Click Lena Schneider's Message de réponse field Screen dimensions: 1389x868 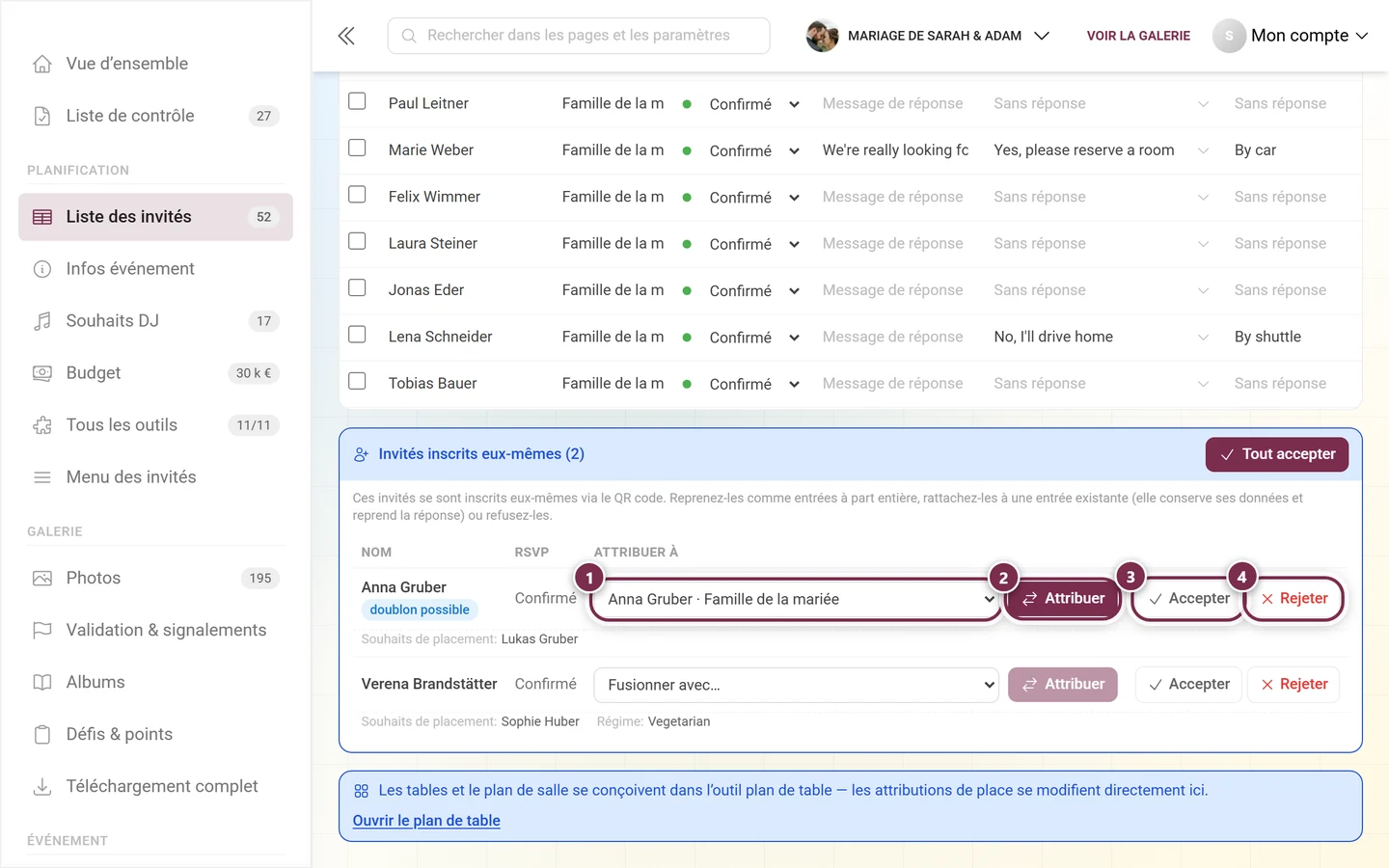point(893,337)
